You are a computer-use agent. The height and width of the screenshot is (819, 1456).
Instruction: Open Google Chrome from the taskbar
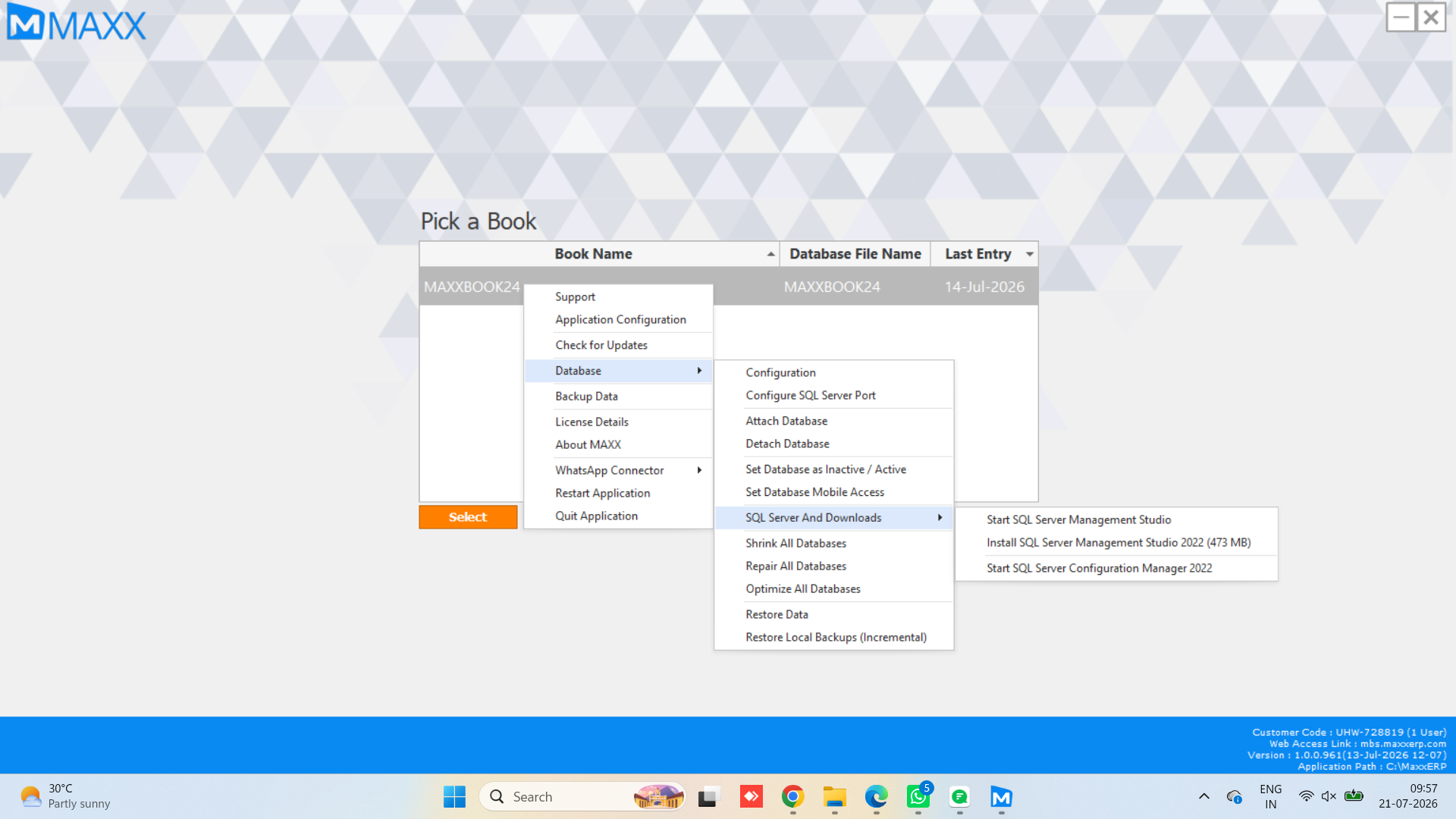click(x=793, y=797)
